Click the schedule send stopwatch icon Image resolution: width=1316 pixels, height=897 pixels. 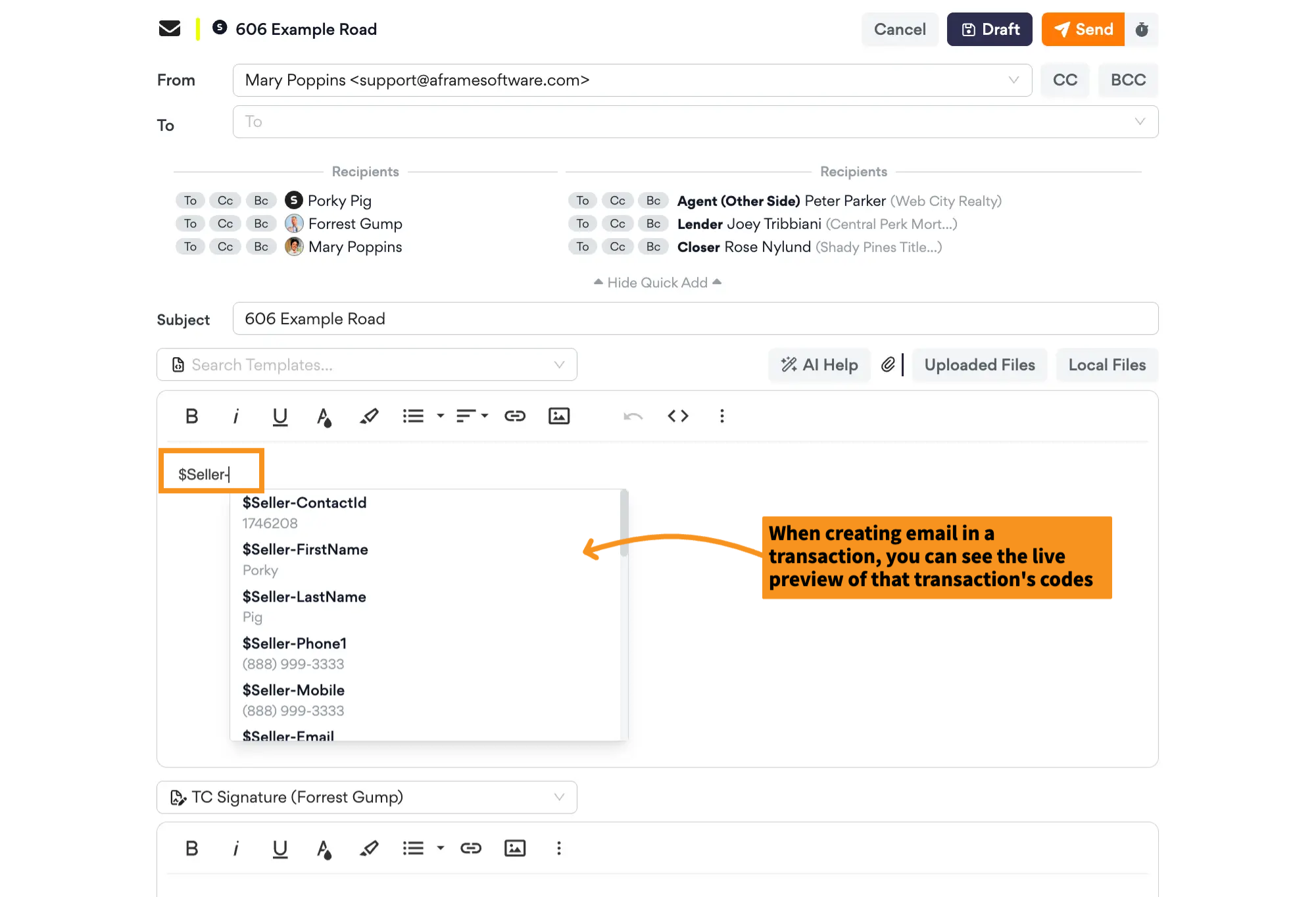[1142, 30]
